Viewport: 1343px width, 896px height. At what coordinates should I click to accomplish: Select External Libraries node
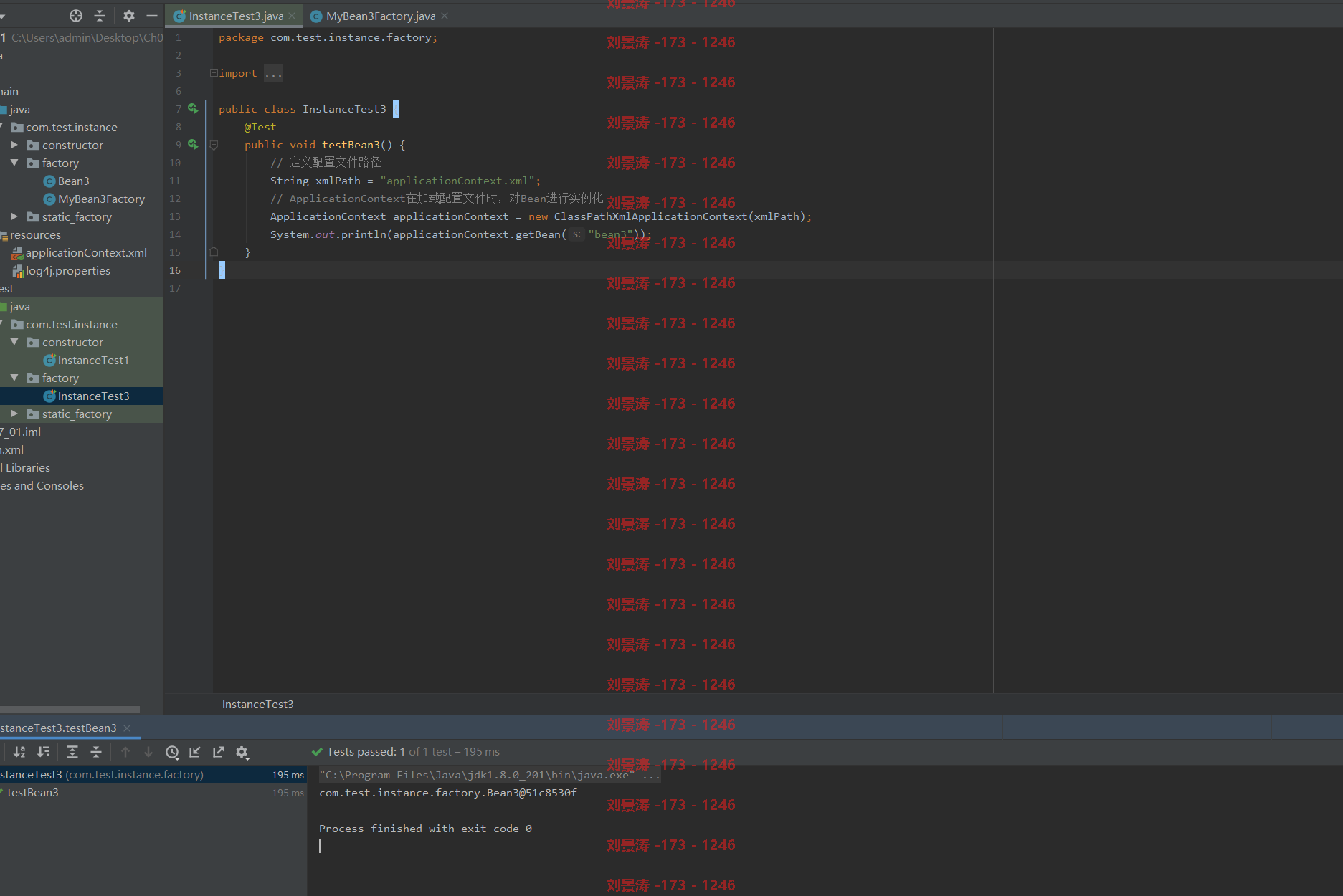tap(25, 467)
